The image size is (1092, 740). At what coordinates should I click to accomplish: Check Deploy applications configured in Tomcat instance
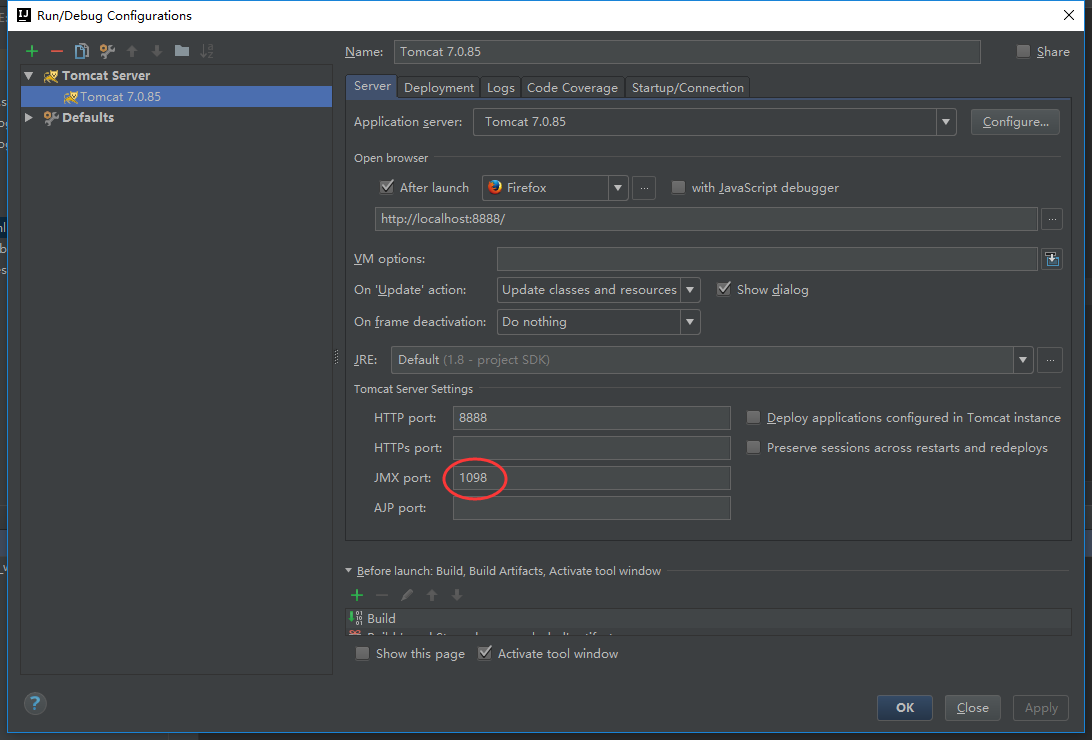(753, 417)
